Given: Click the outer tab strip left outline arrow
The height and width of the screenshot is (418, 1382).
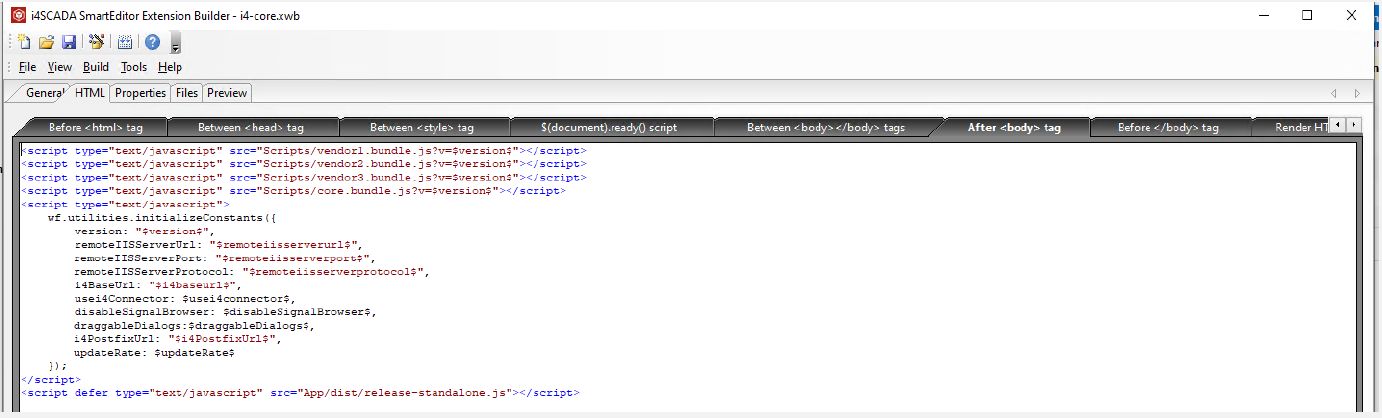Looking at the screenshot, I should click(1334, 93).
